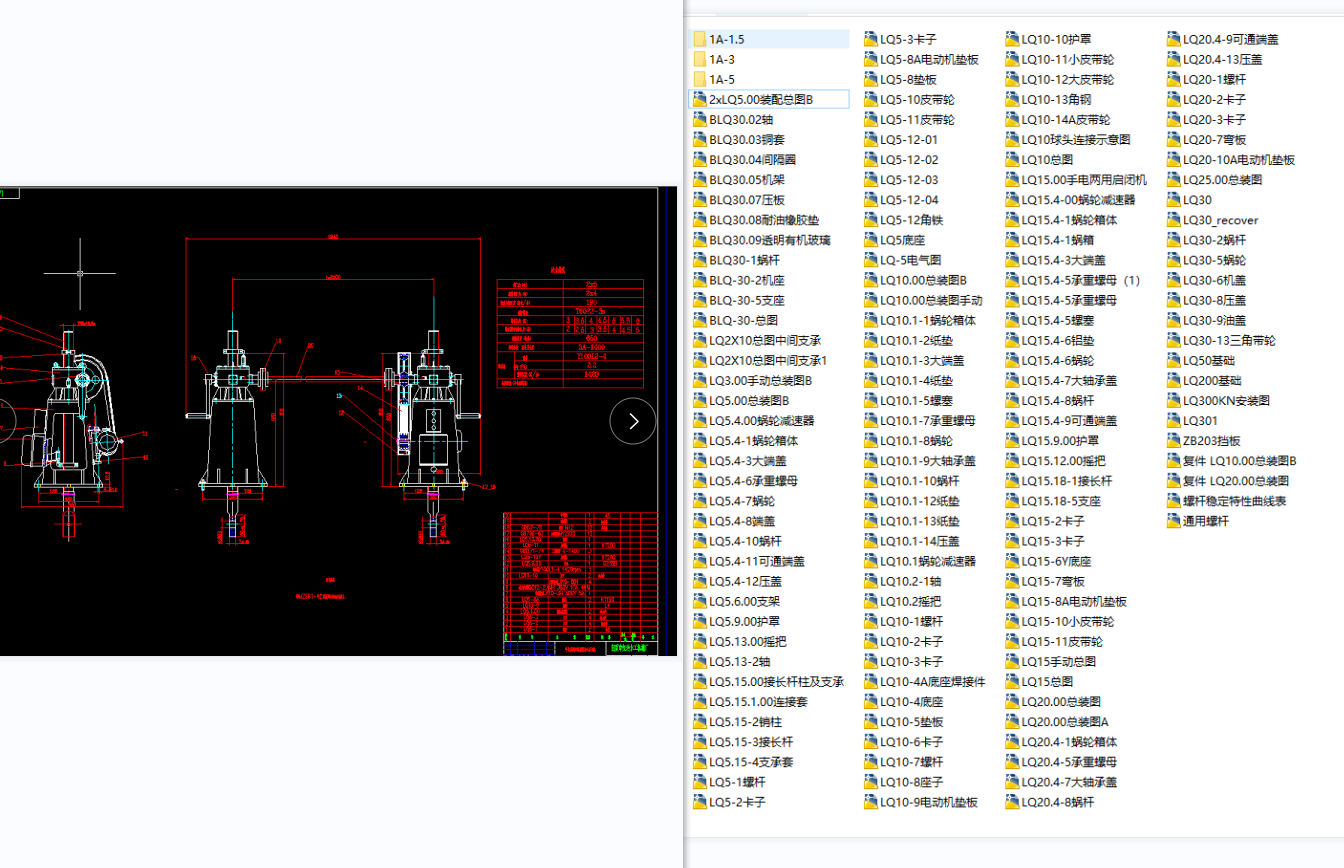Image resolution: width=1344 pixels, height=868 pixels.
Task: Click the file icon of LQ10-10护罩
Action: coord(1013,39)
